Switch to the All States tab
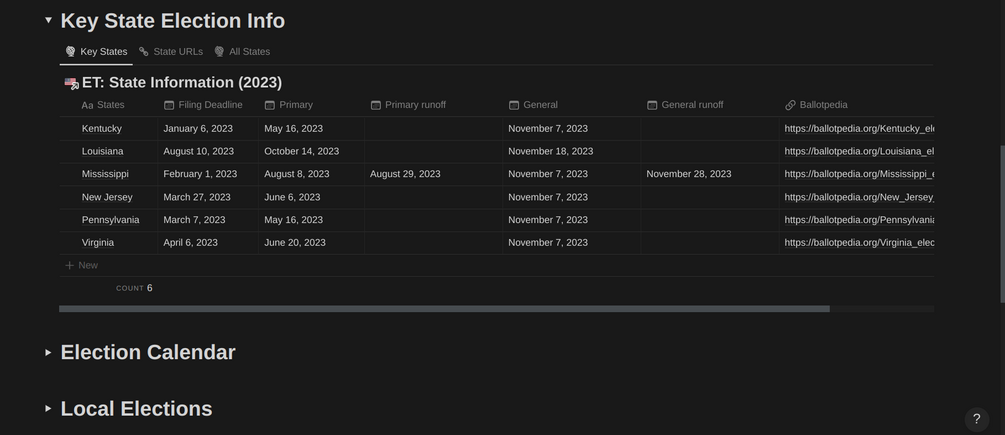Screen dimensions: 1005x435 pyautogui.click(x=242, y=52)
